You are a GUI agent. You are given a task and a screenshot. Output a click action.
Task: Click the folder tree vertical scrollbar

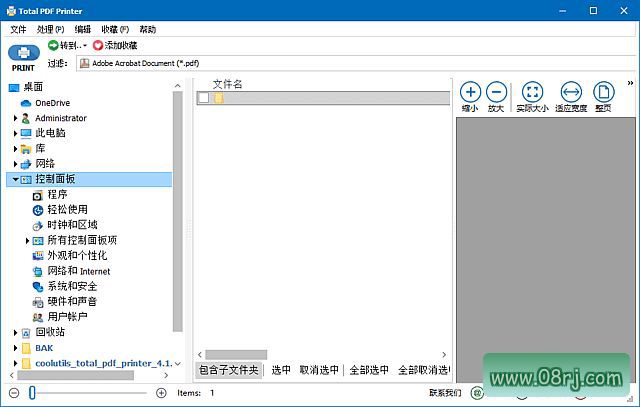178,211
